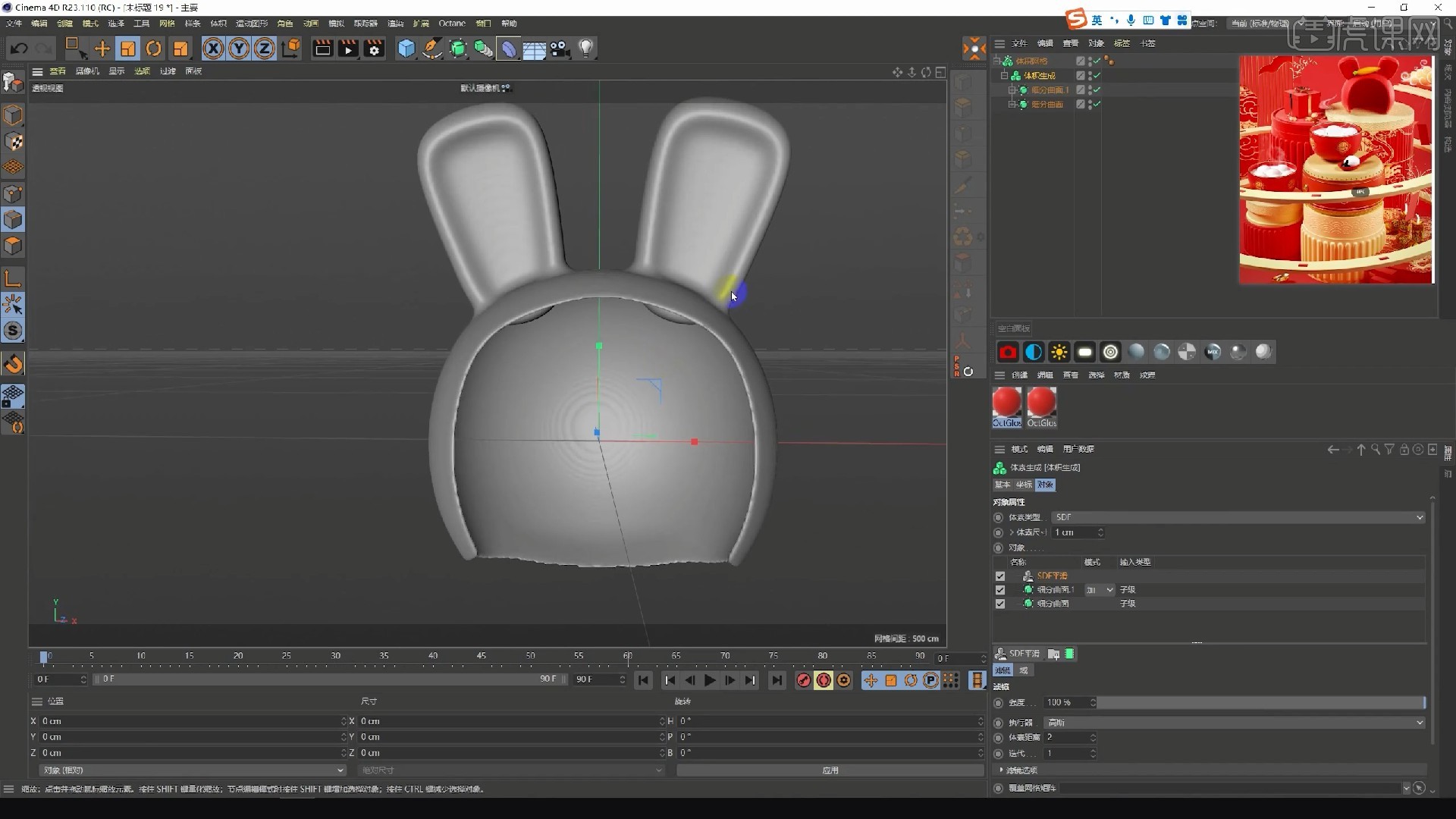Play the animation forward
The height and width of the screenshot is (819, 1456).
click(710, 680)
